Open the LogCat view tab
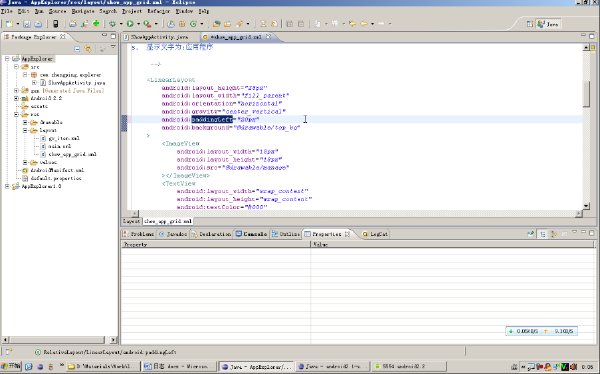Viewport: 600px width, 374px height. pyautogui.click(x=375, y=234)
